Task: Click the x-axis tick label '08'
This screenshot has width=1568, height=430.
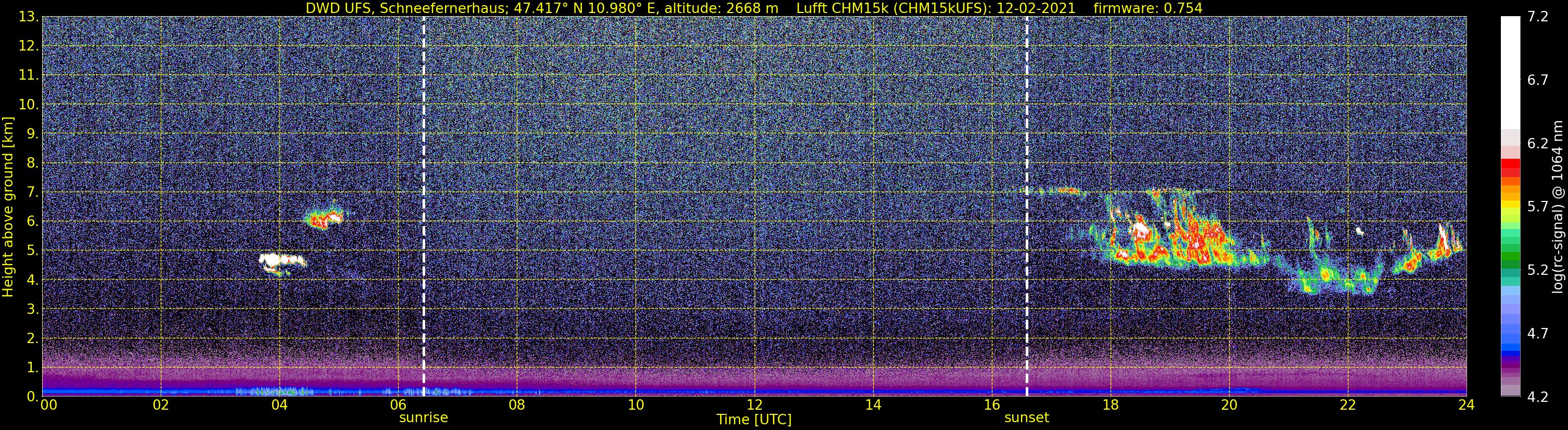Action: 517,406
